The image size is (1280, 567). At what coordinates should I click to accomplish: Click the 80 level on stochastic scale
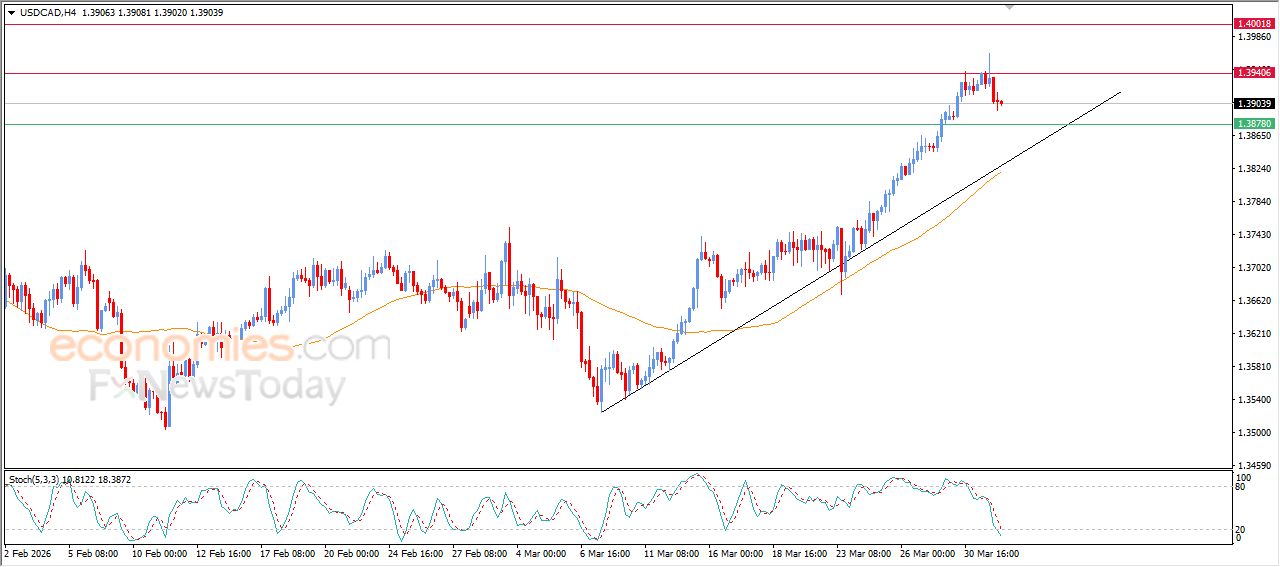pyautogui.click(x=1241, y=488)
